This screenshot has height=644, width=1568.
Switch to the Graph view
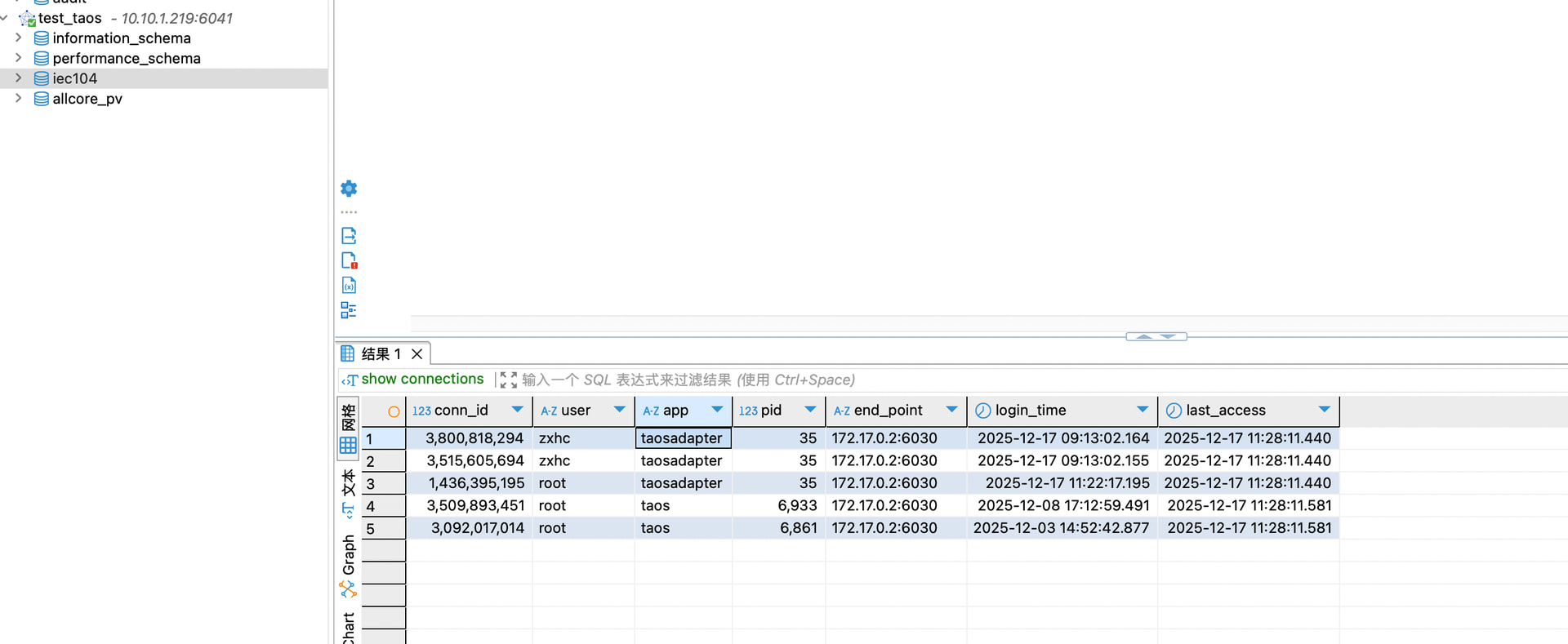(x=348, y=565)
